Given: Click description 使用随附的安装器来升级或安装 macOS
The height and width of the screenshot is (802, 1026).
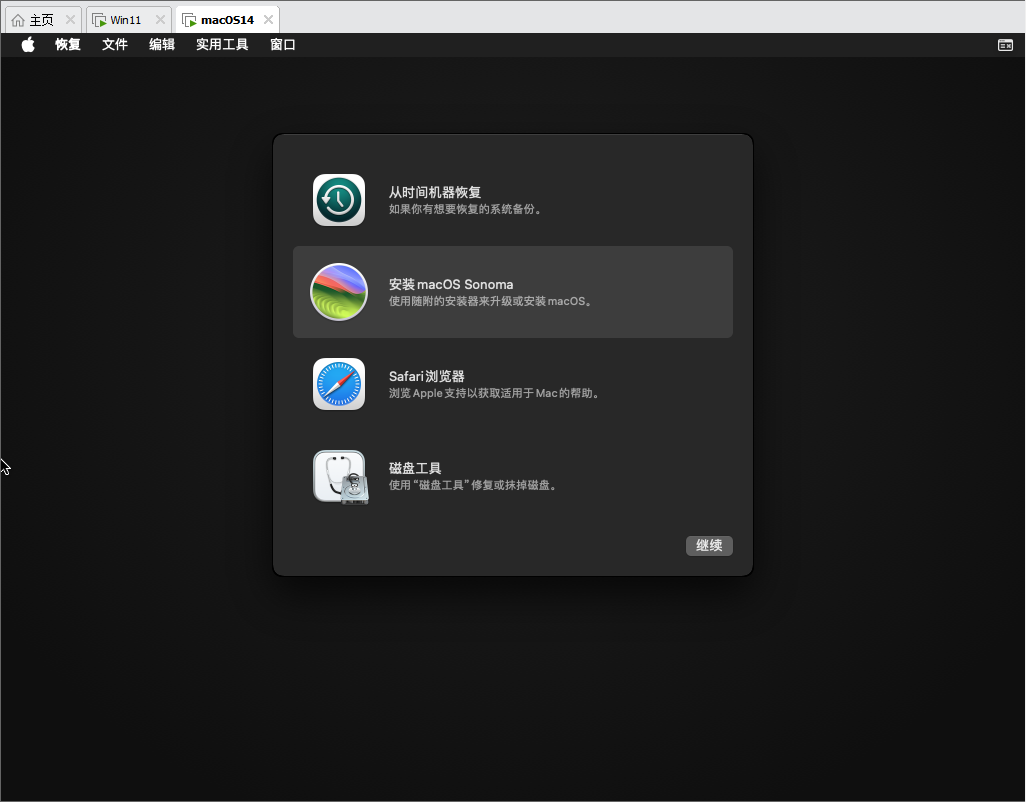Looking at the screenshot, I should 491,302.
